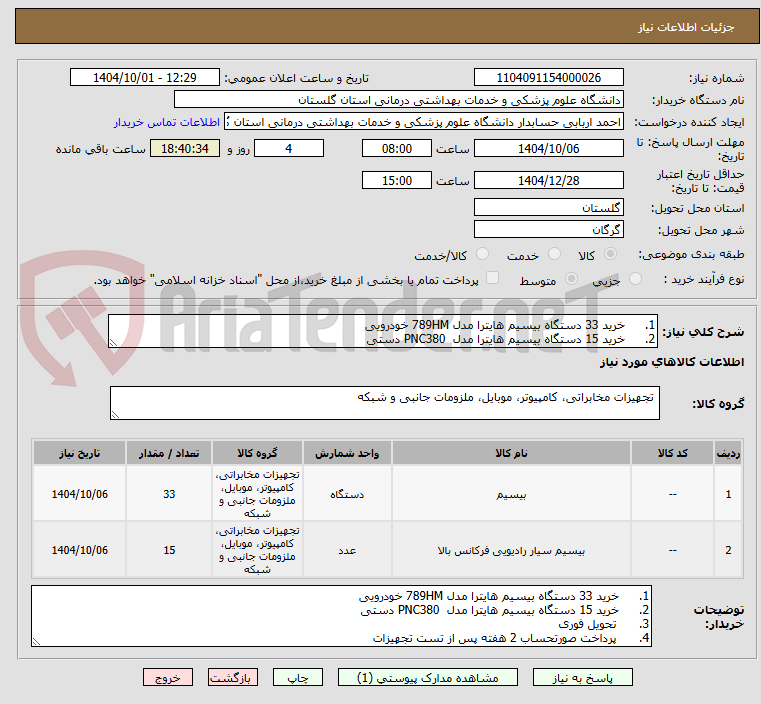Click the delivery province گلستان field
This screenshot has width=761, height=704.
point(548,208)
